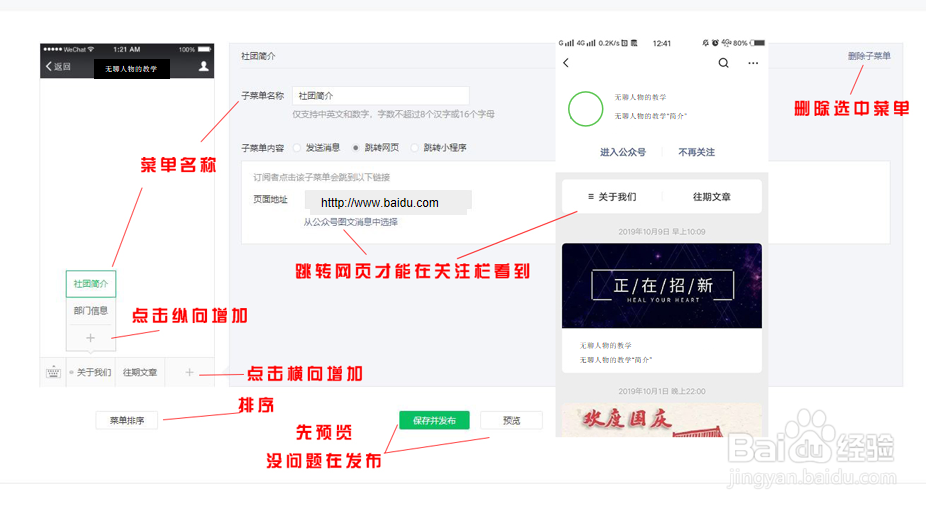
Task: Open the 正在招新 article thumbnail
Action: point(661,286)
